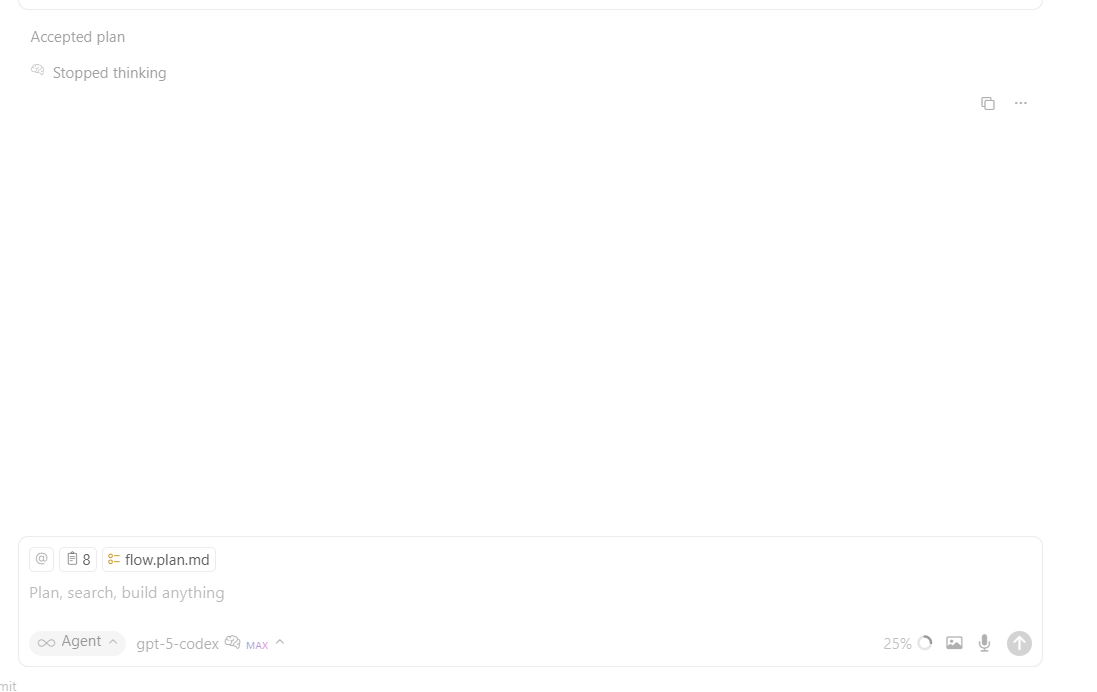This screenshot has width=1097, height=692.
Task: Copy the message using the copy icon
Action: click(987, 104)
